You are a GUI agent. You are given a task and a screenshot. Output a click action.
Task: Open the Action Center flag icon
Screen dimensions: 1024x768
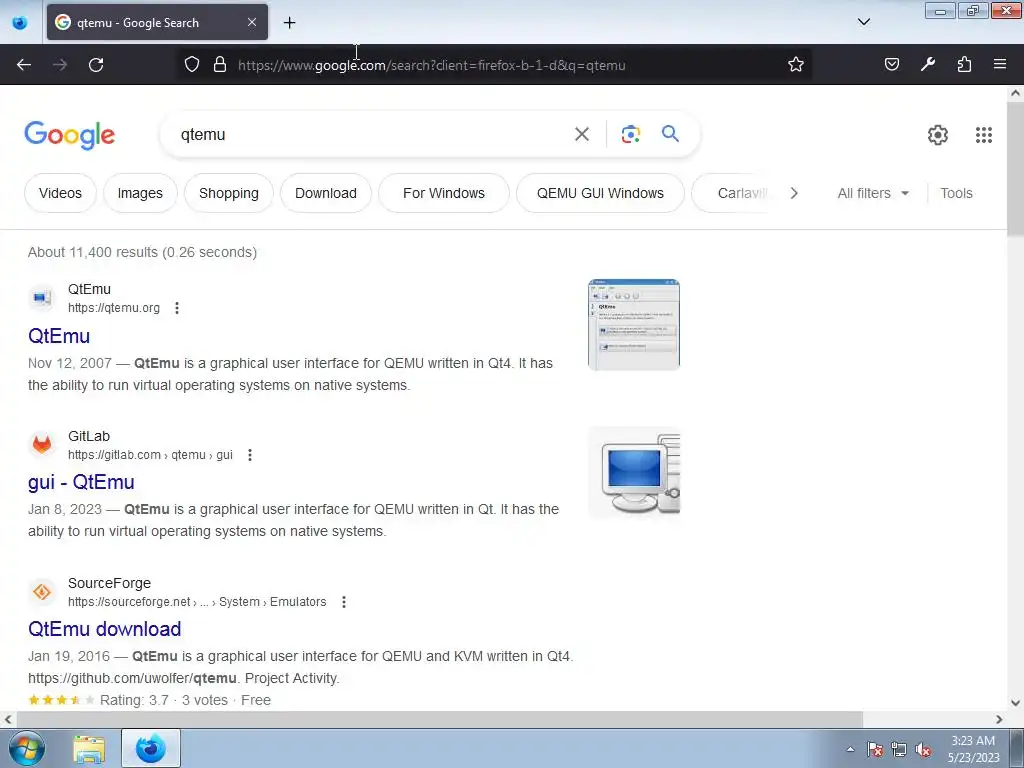click(874, 749)
